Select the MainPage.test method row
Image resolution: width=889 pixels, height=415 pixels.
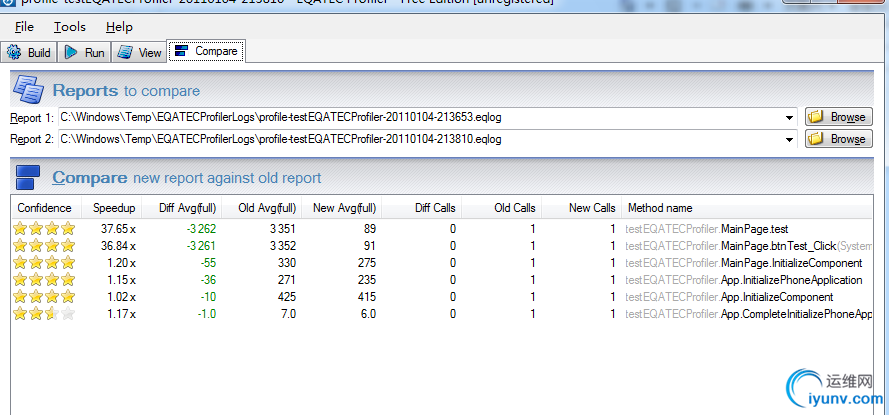(442, 229)
